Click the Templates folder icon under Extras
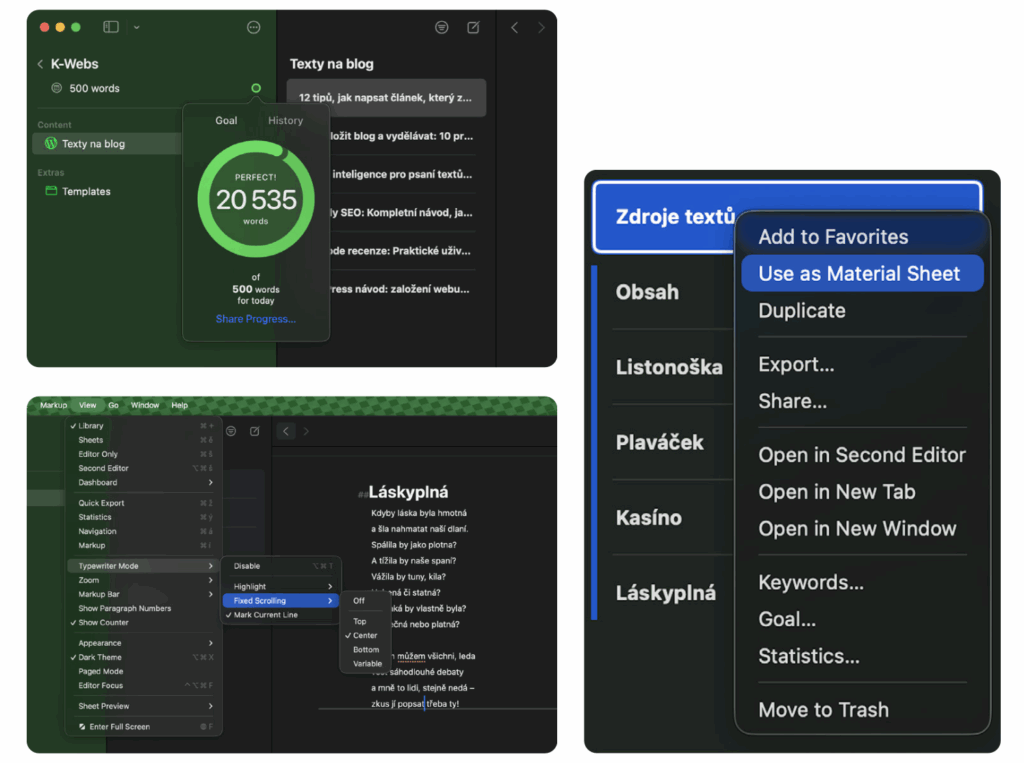Image resolution: width=1024 pixels, height=763 pixels. (51, 191)
